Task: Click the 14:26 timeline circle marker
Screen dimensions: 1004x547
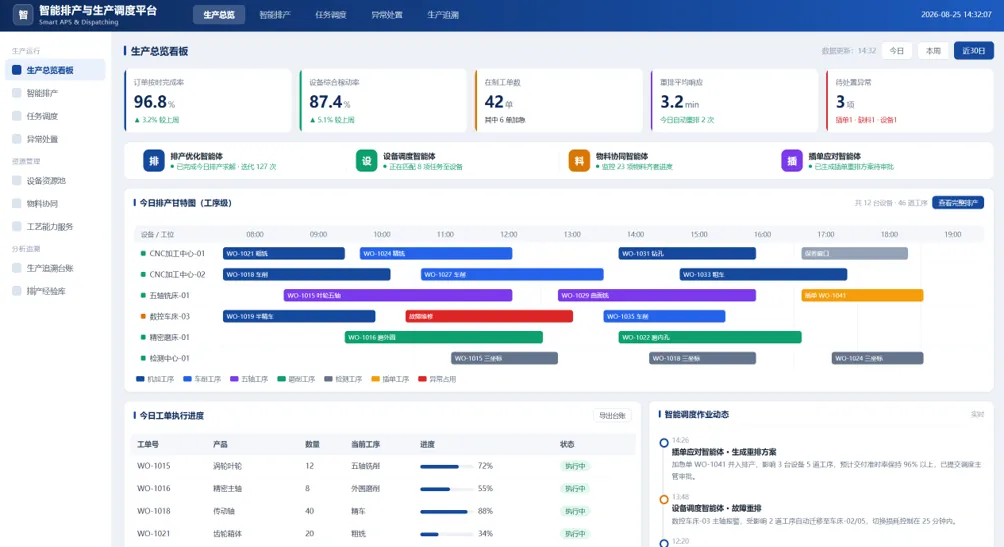Action: click(664, 443)
